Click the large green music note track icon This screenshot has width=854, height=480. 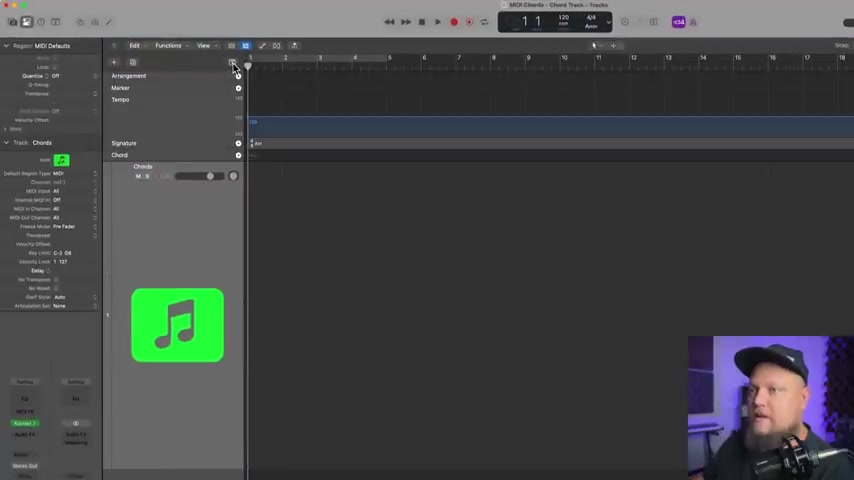pyautogui.click(x=178, y=325)
